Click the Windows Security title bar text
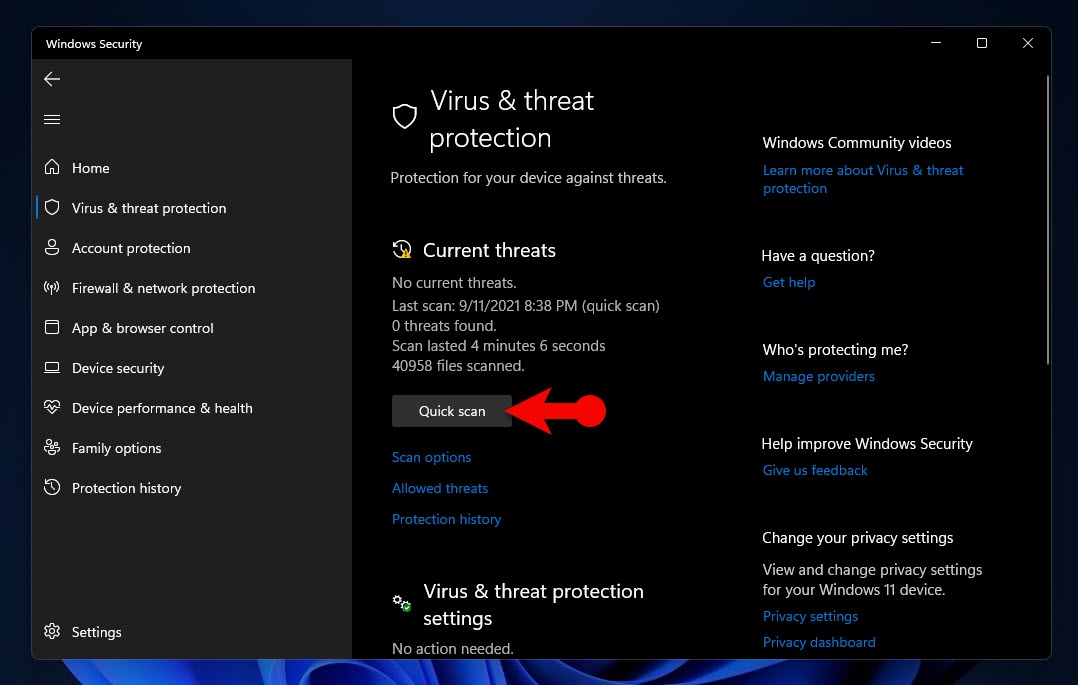 [x=94, y=44]
